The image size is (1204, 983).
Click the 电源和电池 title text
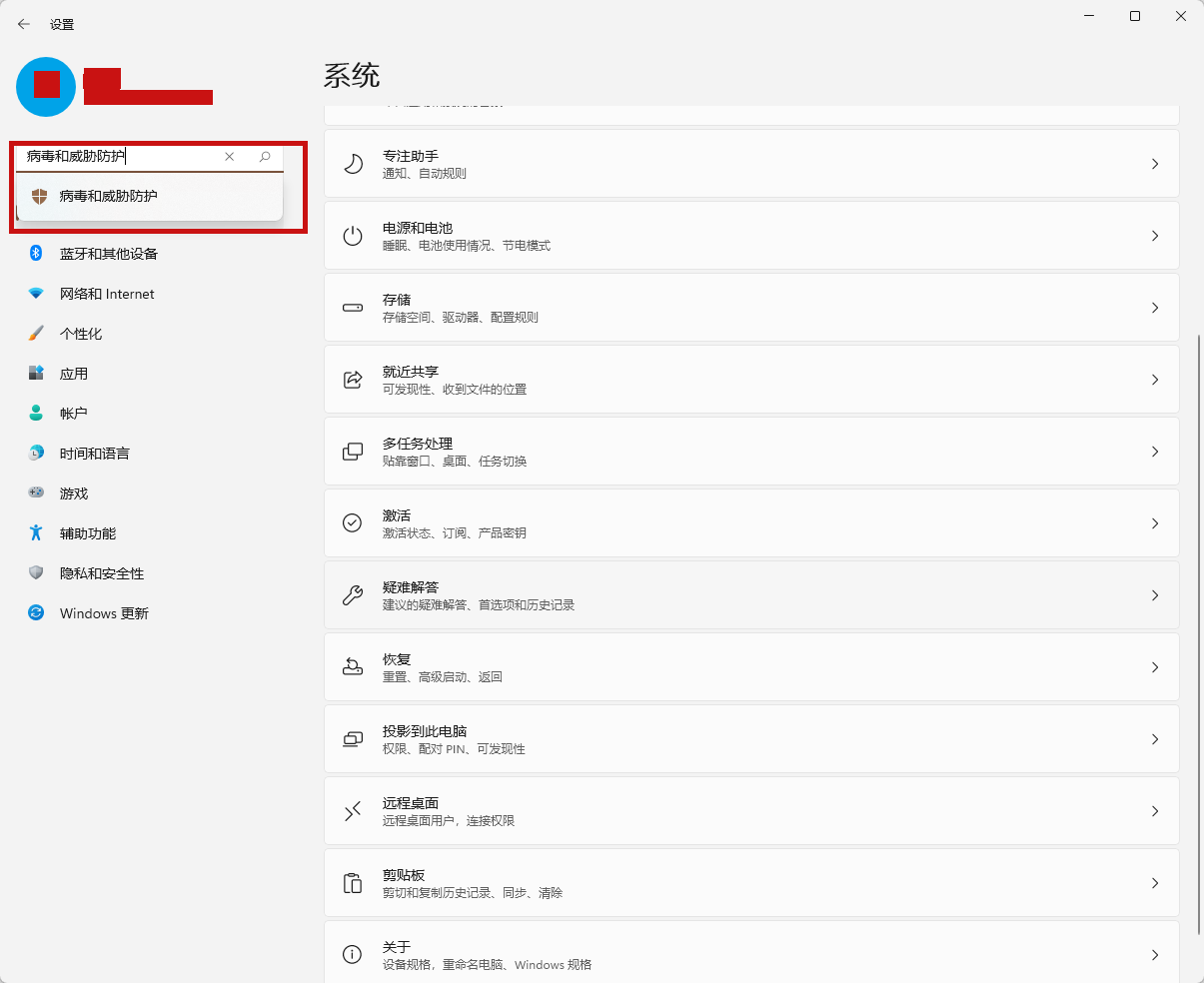coord(418,228)
